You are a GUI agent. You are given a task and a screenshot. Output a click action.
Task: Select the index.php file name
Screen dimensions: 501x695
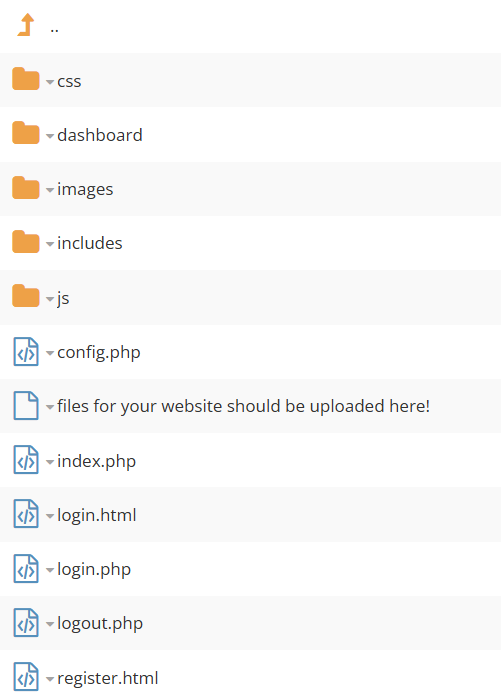(96, 461)
